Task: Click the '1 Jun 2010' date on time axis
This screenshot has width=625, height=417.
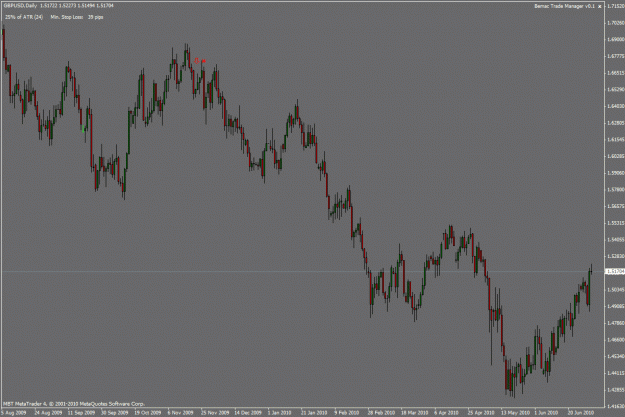Action: [546, 413]
